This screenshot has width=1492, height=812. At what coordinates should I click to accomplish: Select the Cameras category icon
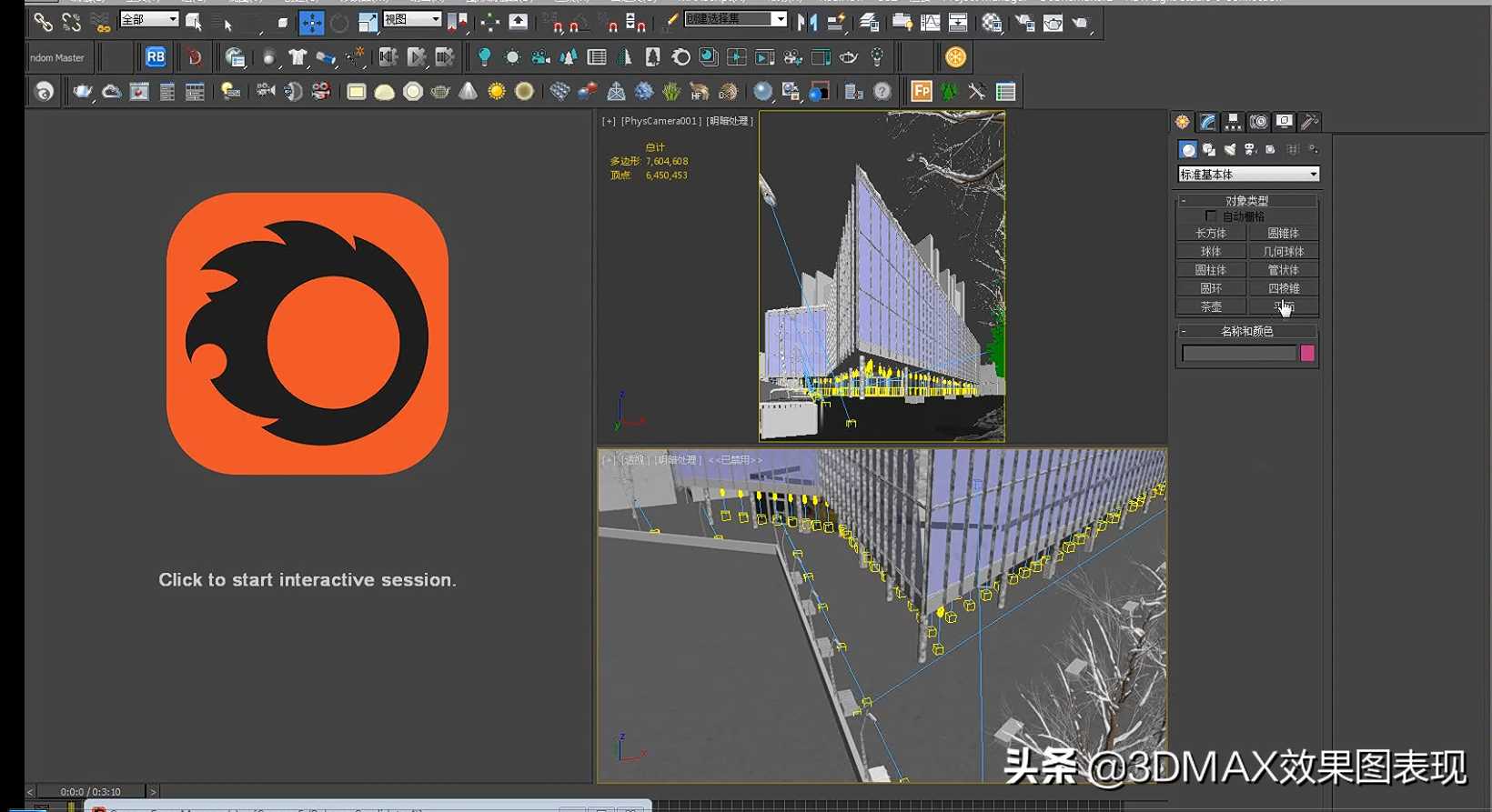pyautogui.click(x=1251, y=149)
